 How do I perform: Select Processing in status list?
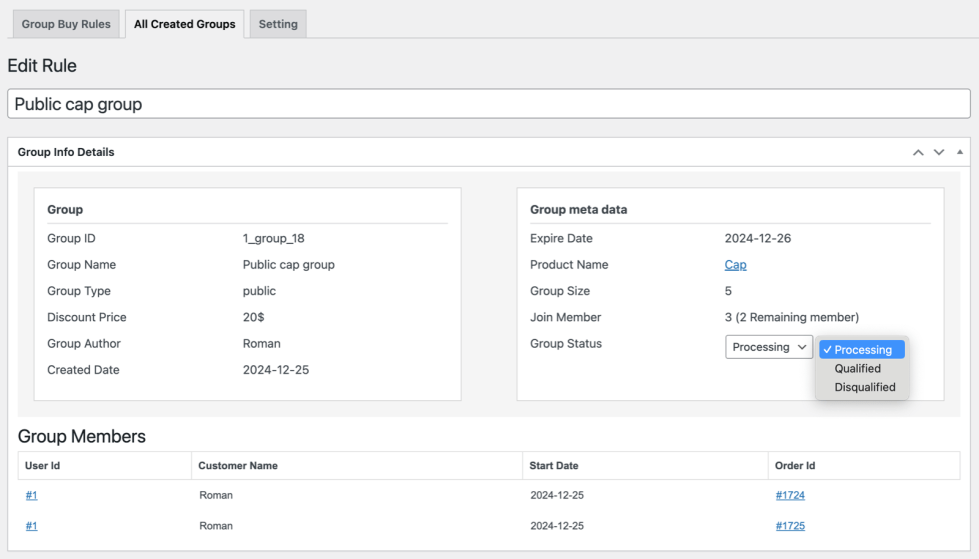pos(862,350)
